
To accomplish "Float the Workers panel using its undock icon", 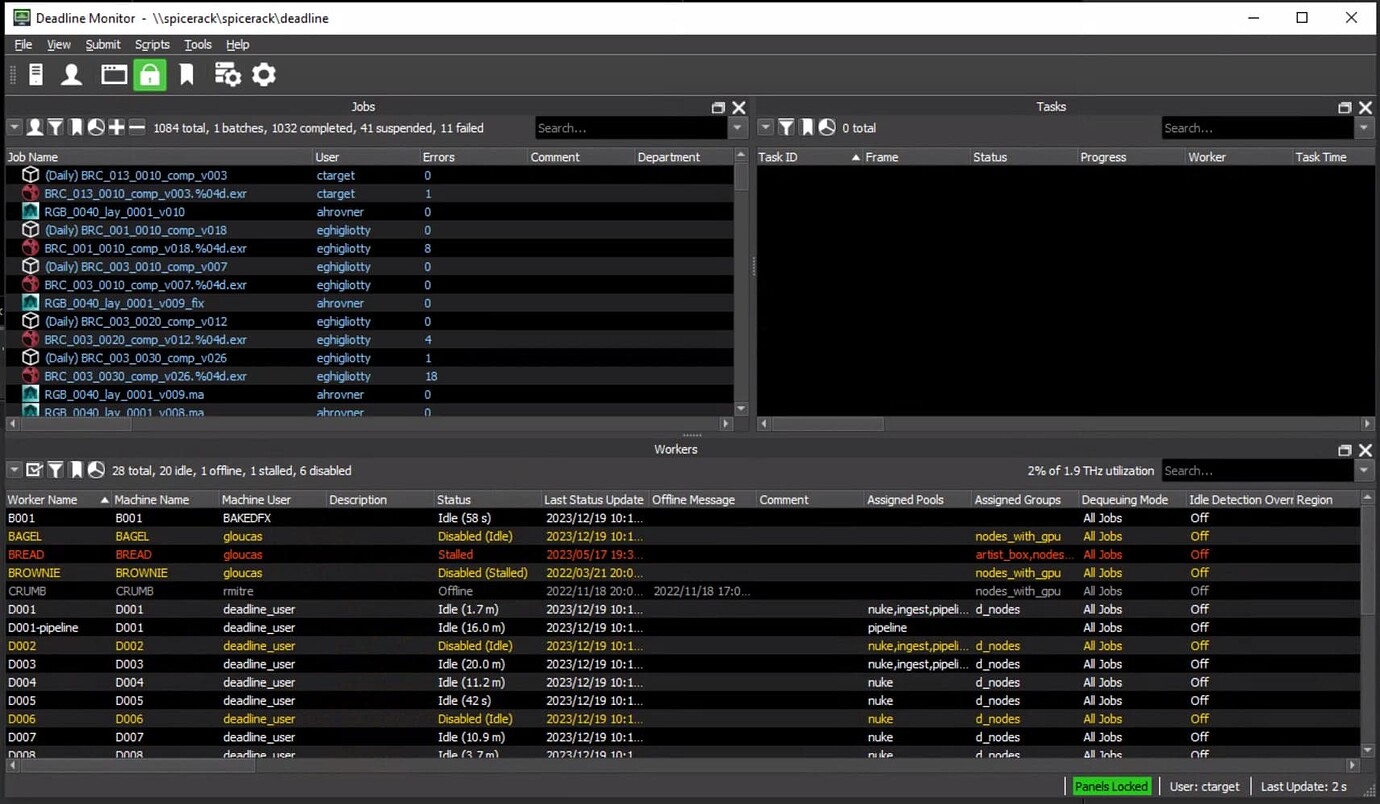I will pos(1345,451).
